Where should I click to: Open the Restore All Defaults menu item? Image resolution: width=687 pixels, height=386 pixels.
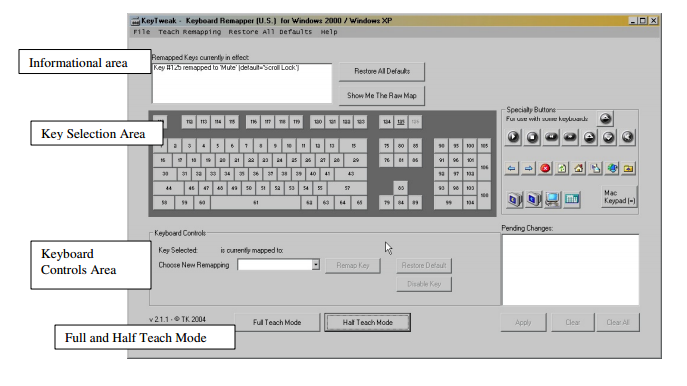270,32
